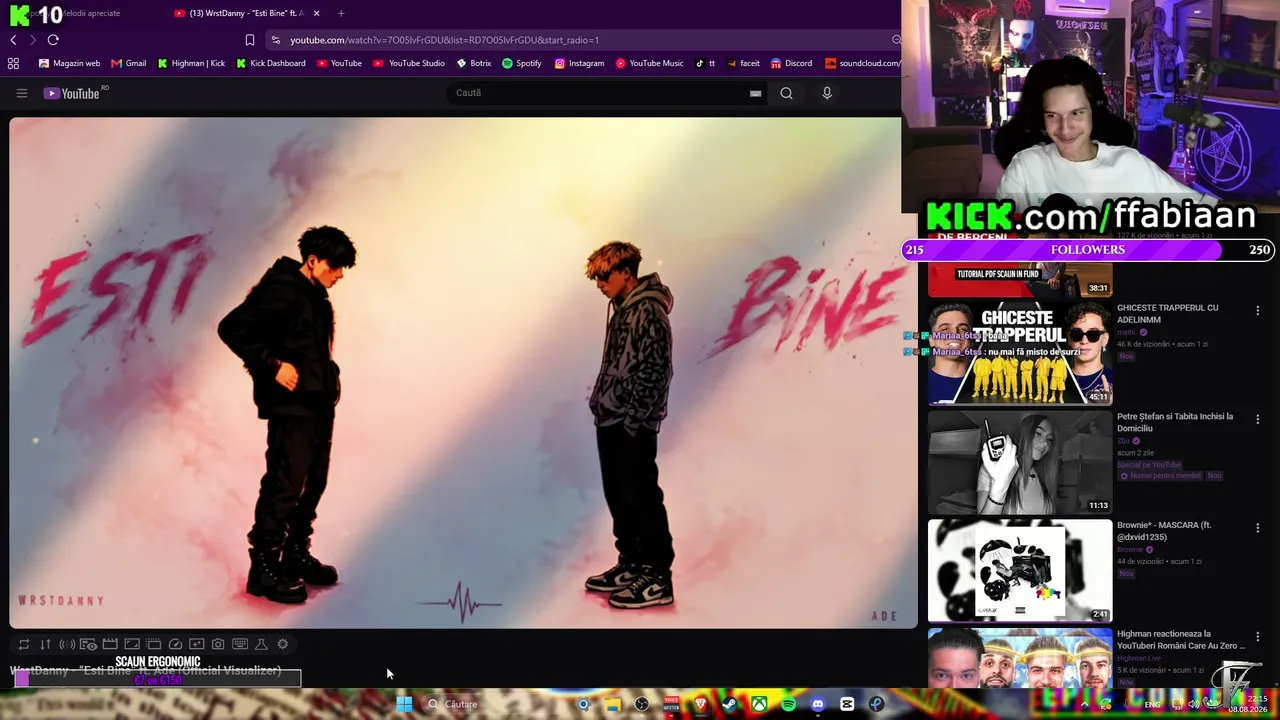Open the faceit bookmark
This screenshot has height=720, width=1280.
(x=742, y=63)
